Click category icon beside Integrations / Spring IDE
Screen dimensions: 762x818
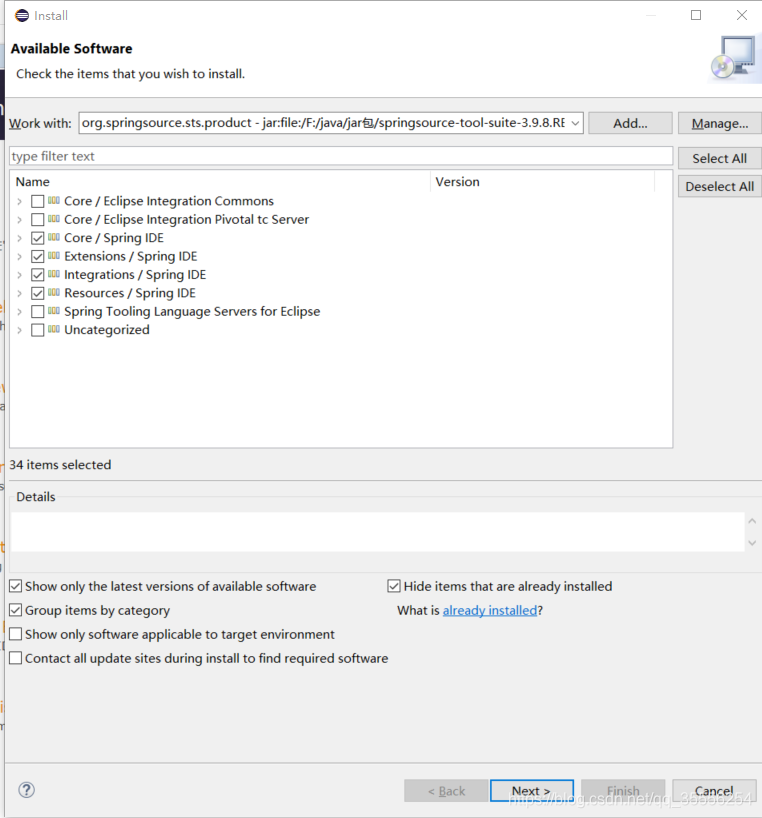pyautogui.click(x=54, y=274)
